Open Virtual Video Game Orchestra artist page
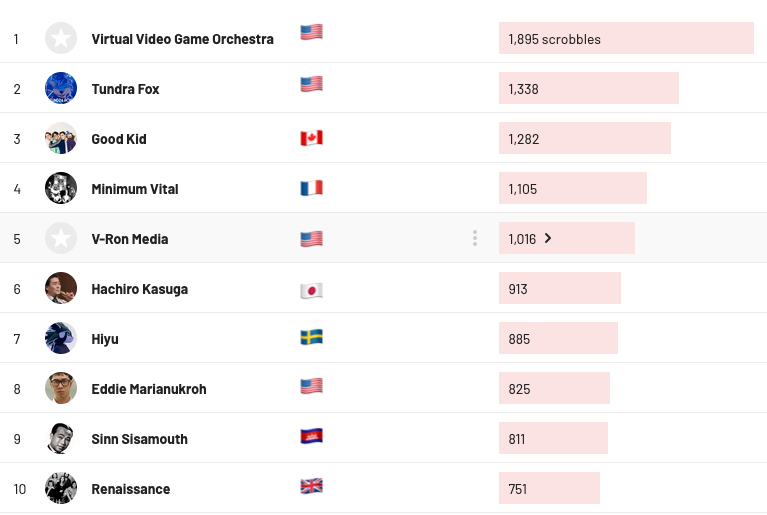Screen dimensions: 767x515 pyautogui.click(x=182, y=39)
